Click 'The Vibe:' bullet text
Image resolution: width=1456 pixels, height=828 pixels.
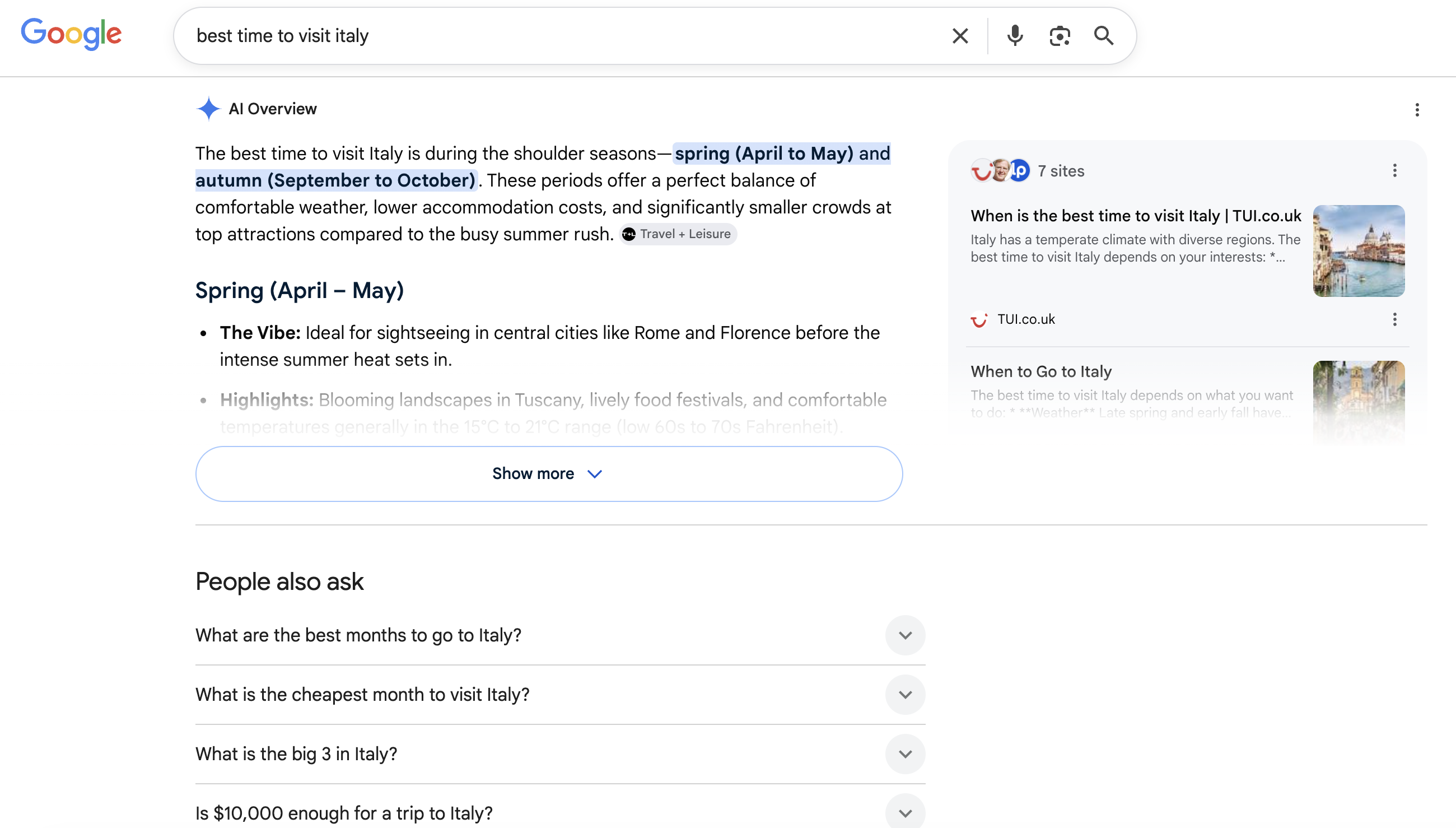[260, 333]
